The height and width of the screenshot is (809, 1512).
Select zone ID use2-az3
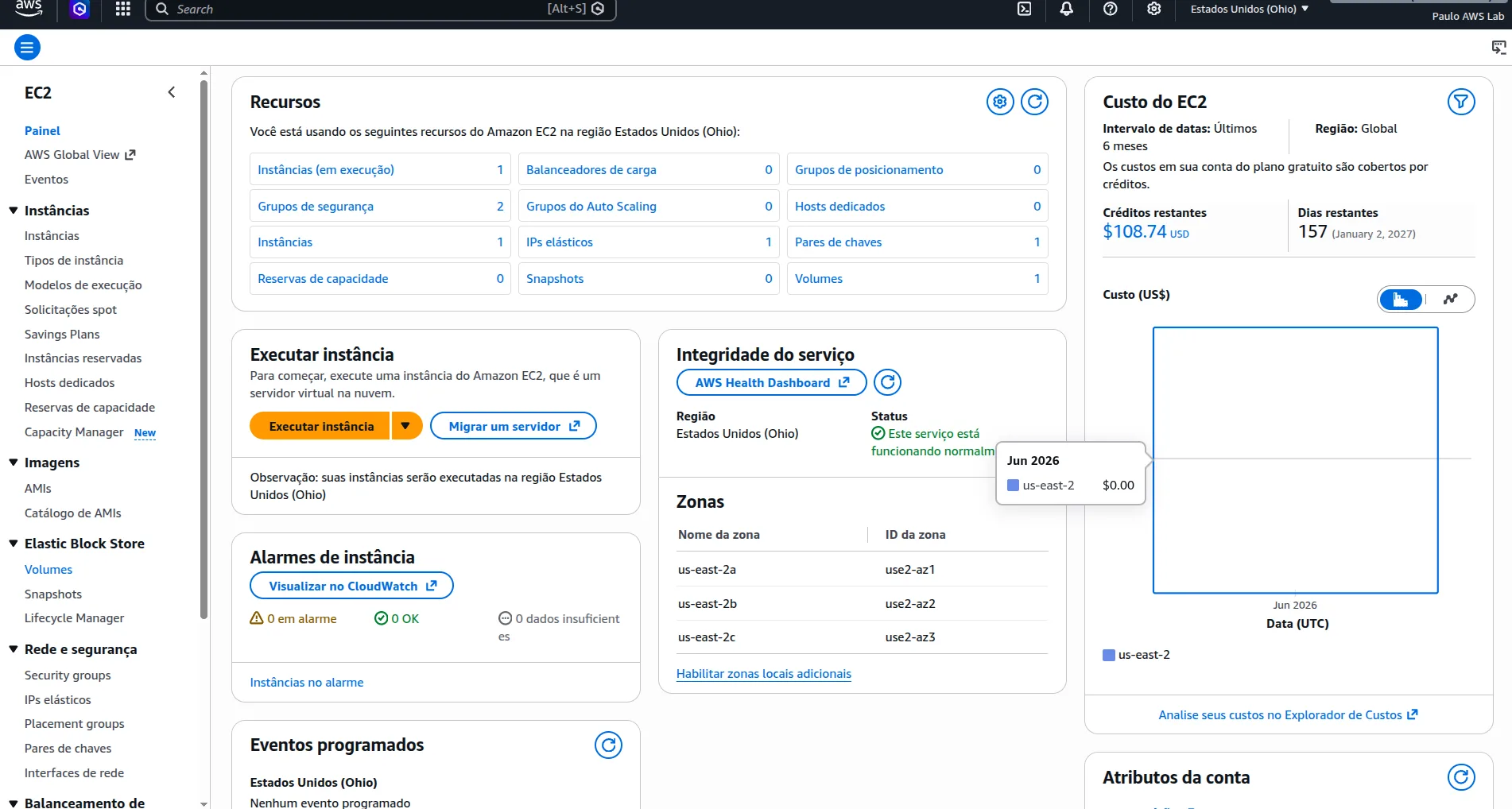click(x=910, y=637)
